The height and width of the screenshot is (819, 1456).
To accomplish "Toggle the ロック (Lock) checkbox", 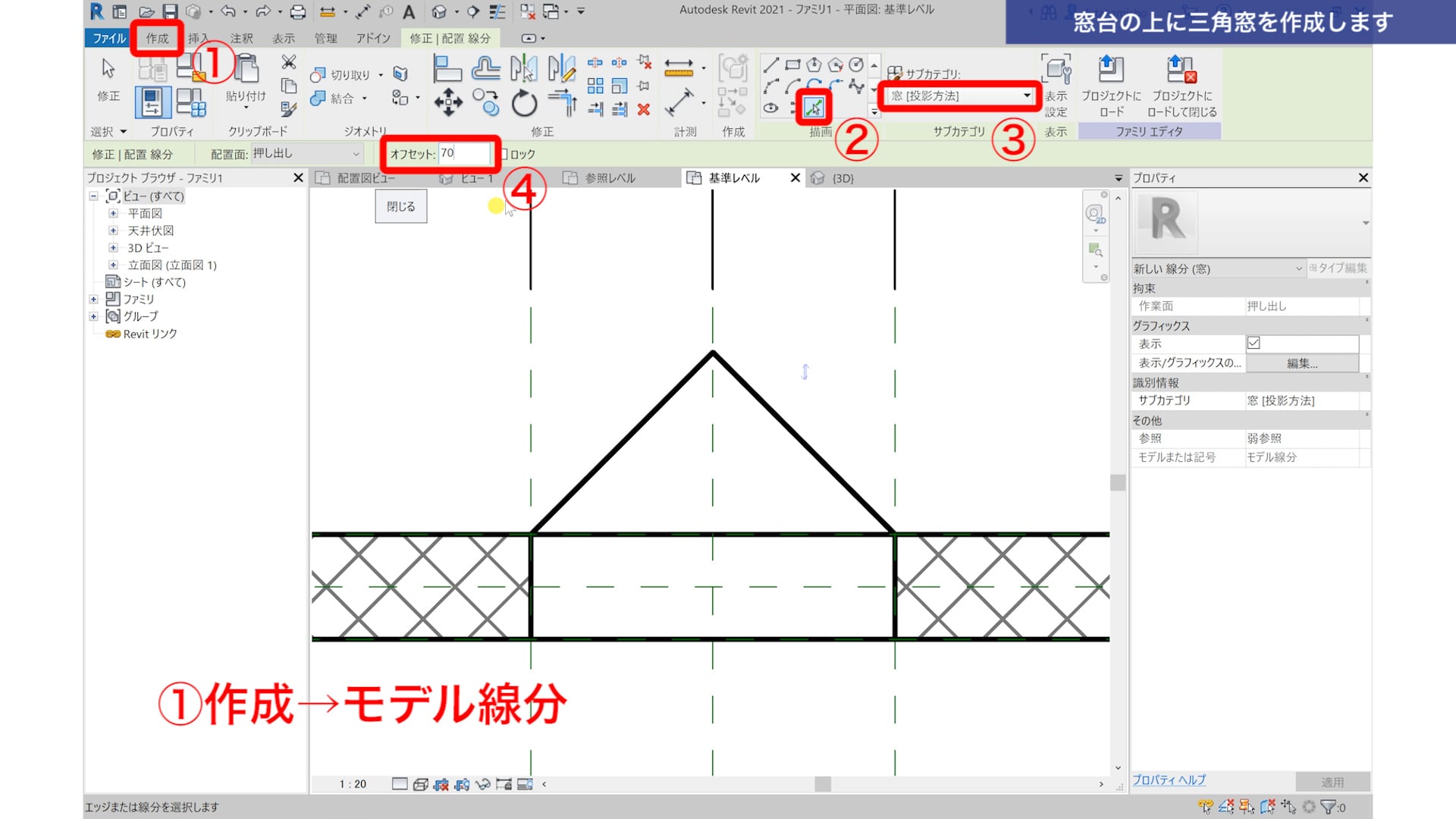I will tap(504, 154).
